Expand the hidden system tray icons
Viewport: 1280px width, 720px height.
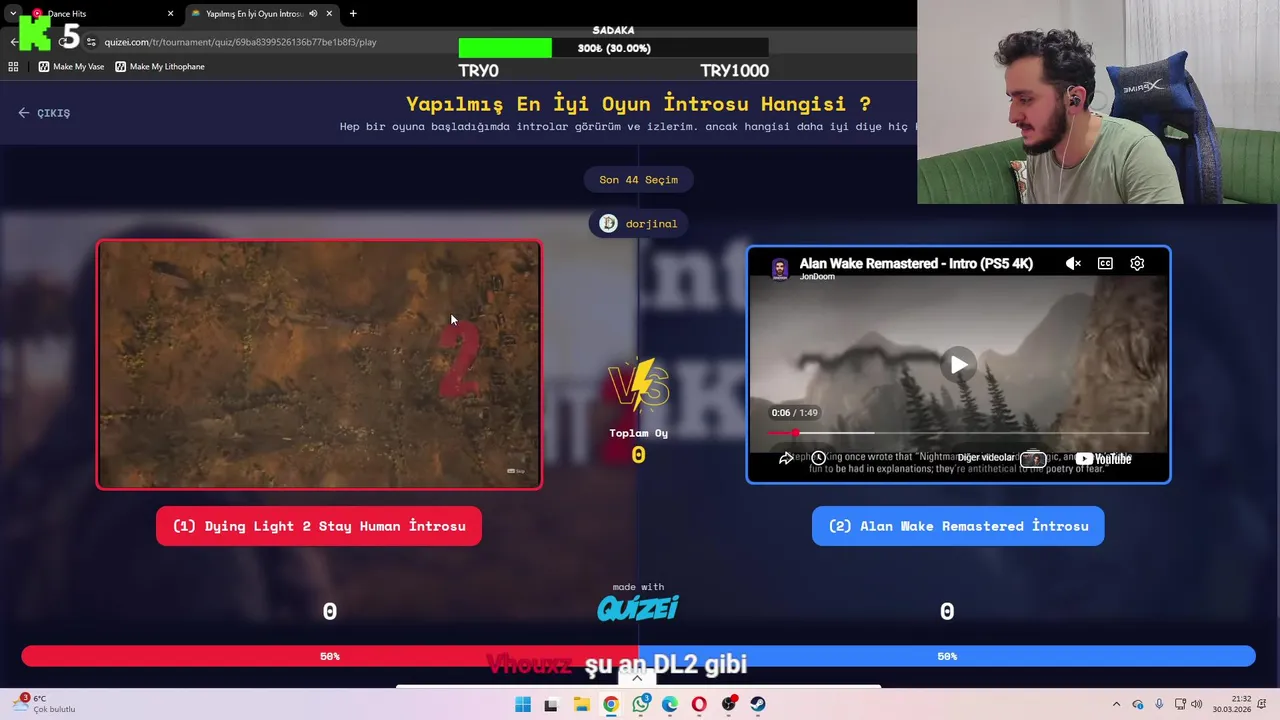pyautogui.click(x=1116, y=705)
